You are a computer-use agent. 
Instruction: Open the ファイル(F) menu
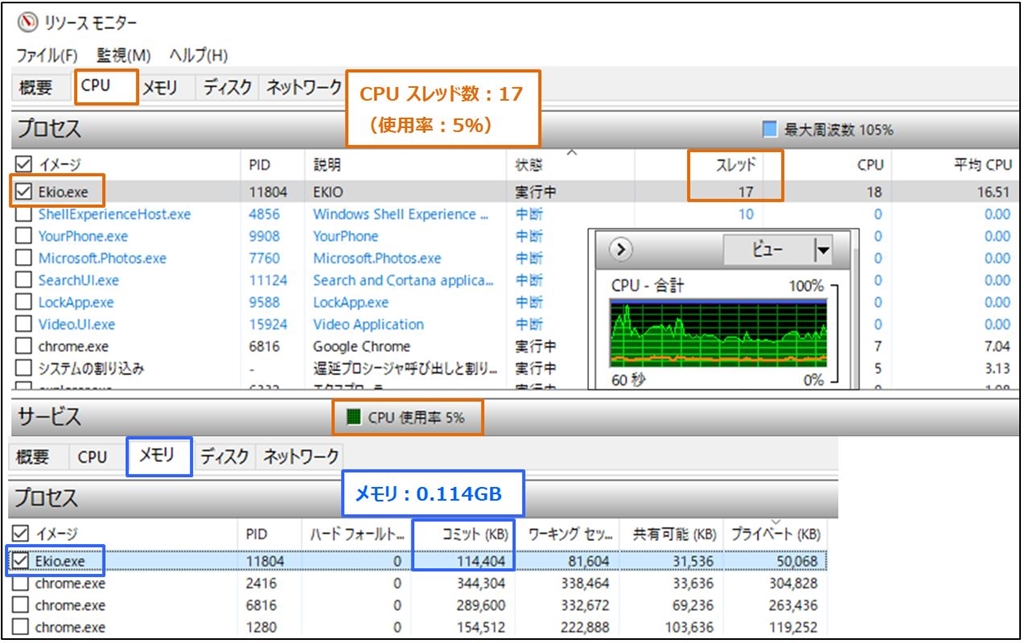(x=46, y=55)
